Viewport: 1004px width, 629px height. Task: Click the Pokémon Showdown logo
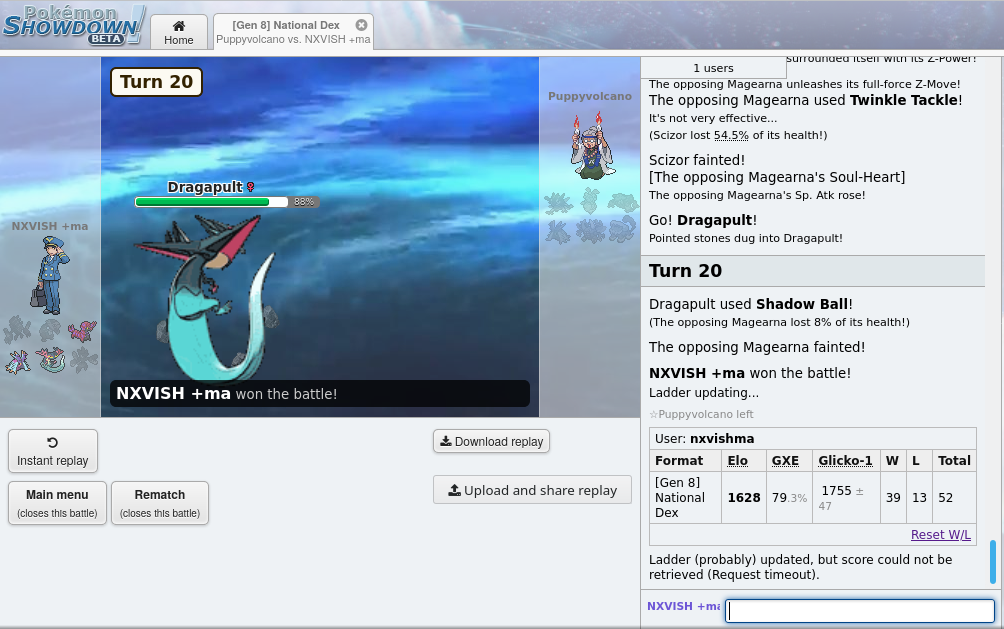(x=73, y=24)
